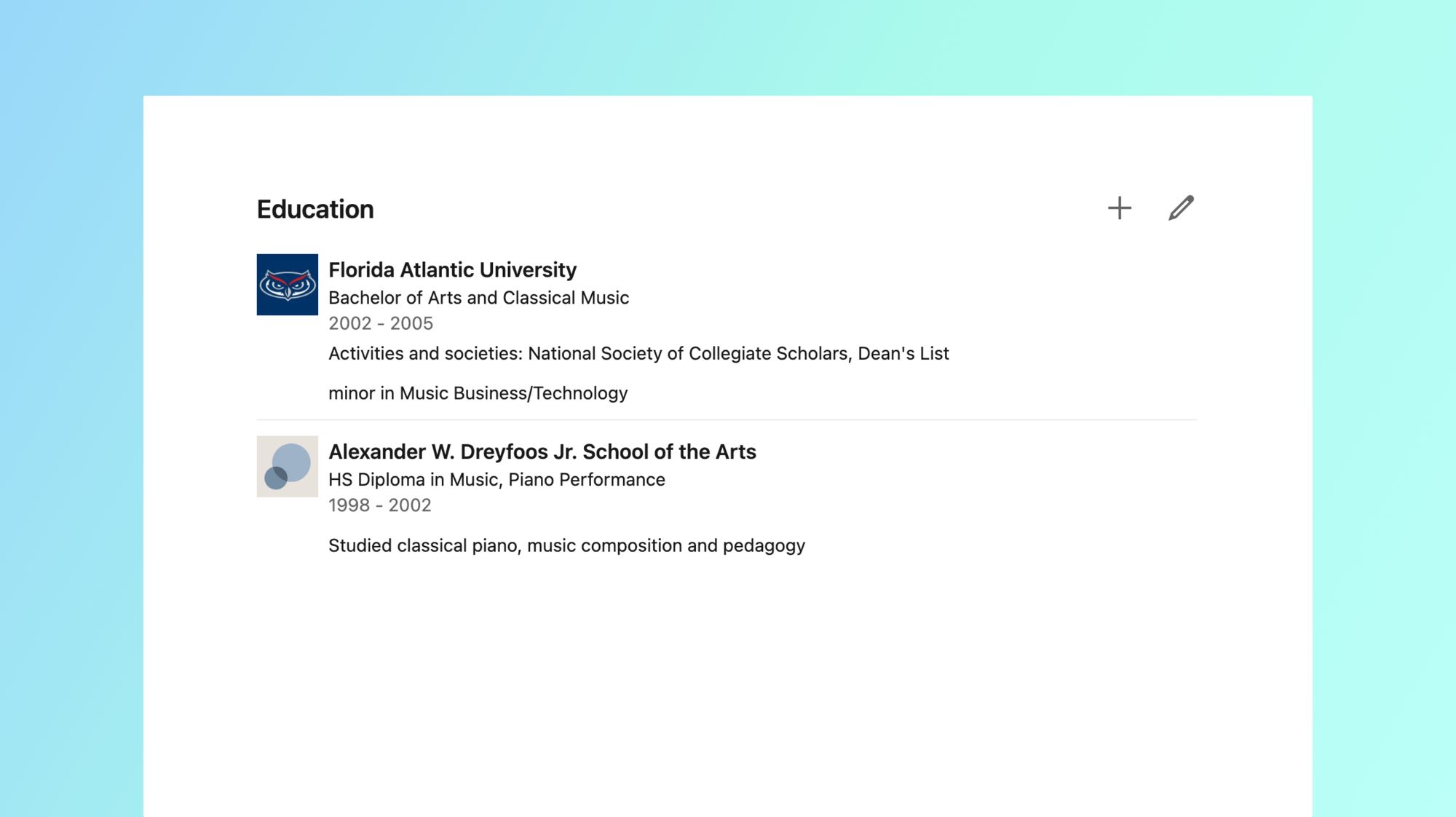The height and width of the screenshot is (817, 1456).
Task: Click the divider line between schools
Action: [727, 420]
